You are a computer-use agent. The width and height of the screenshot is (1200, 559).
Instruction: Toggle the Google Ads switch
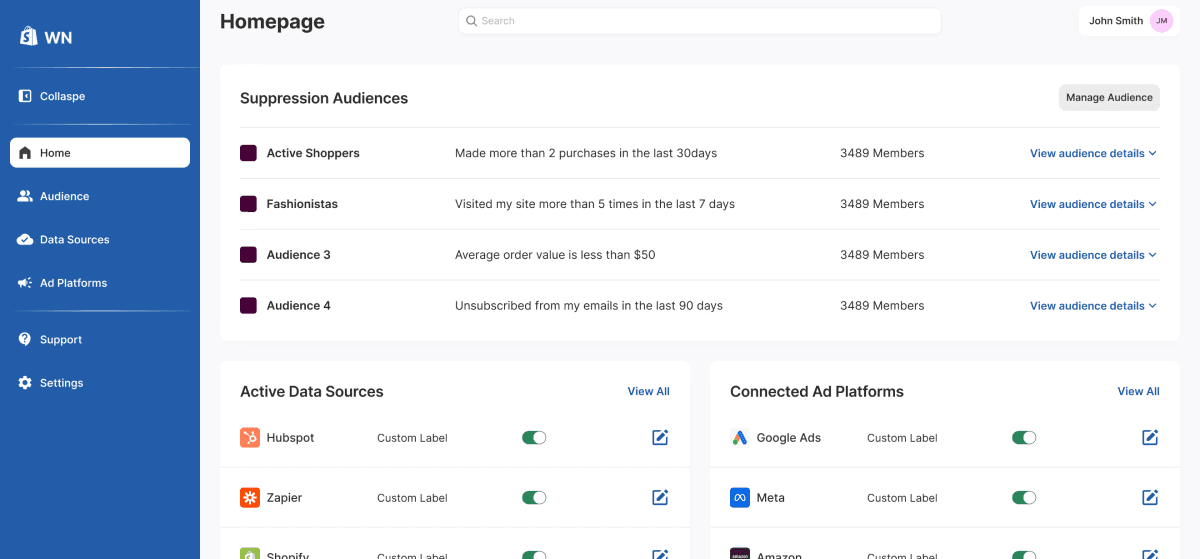click(1024, 438)
